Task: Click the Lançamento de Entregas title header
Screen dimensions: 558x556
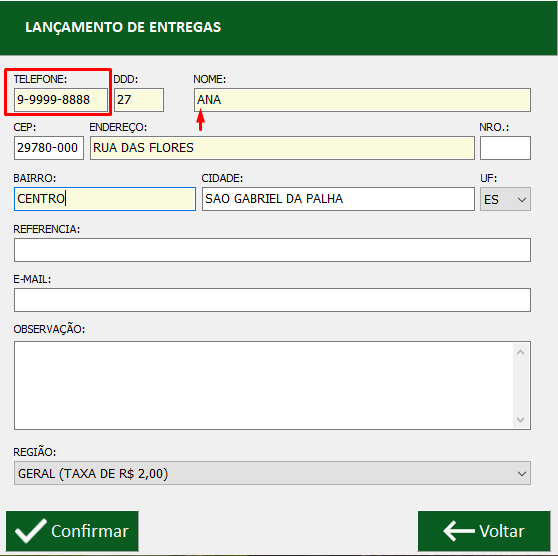Action: (123, 27)
